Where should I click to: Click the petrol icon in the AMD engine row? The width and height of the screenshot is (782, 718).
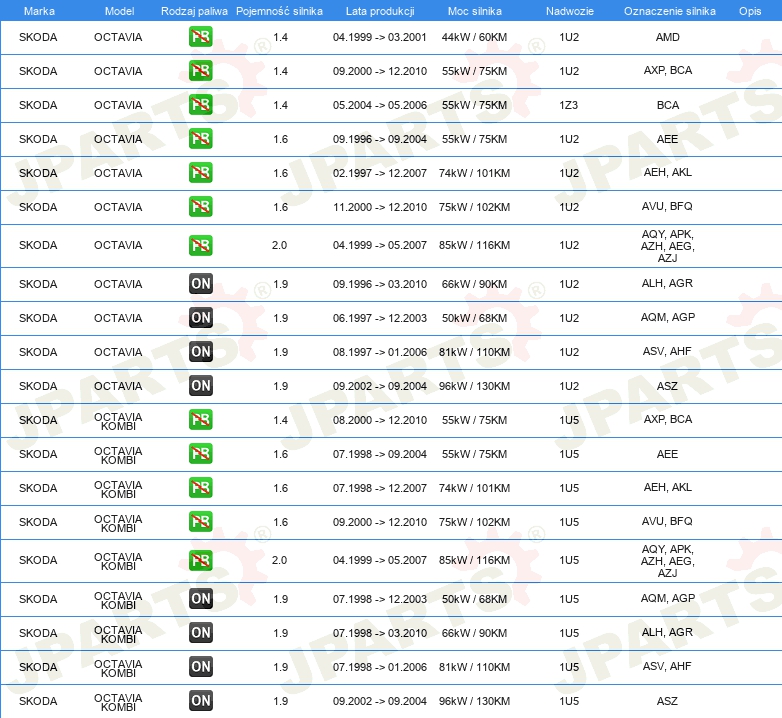click(x=200, y=37)
